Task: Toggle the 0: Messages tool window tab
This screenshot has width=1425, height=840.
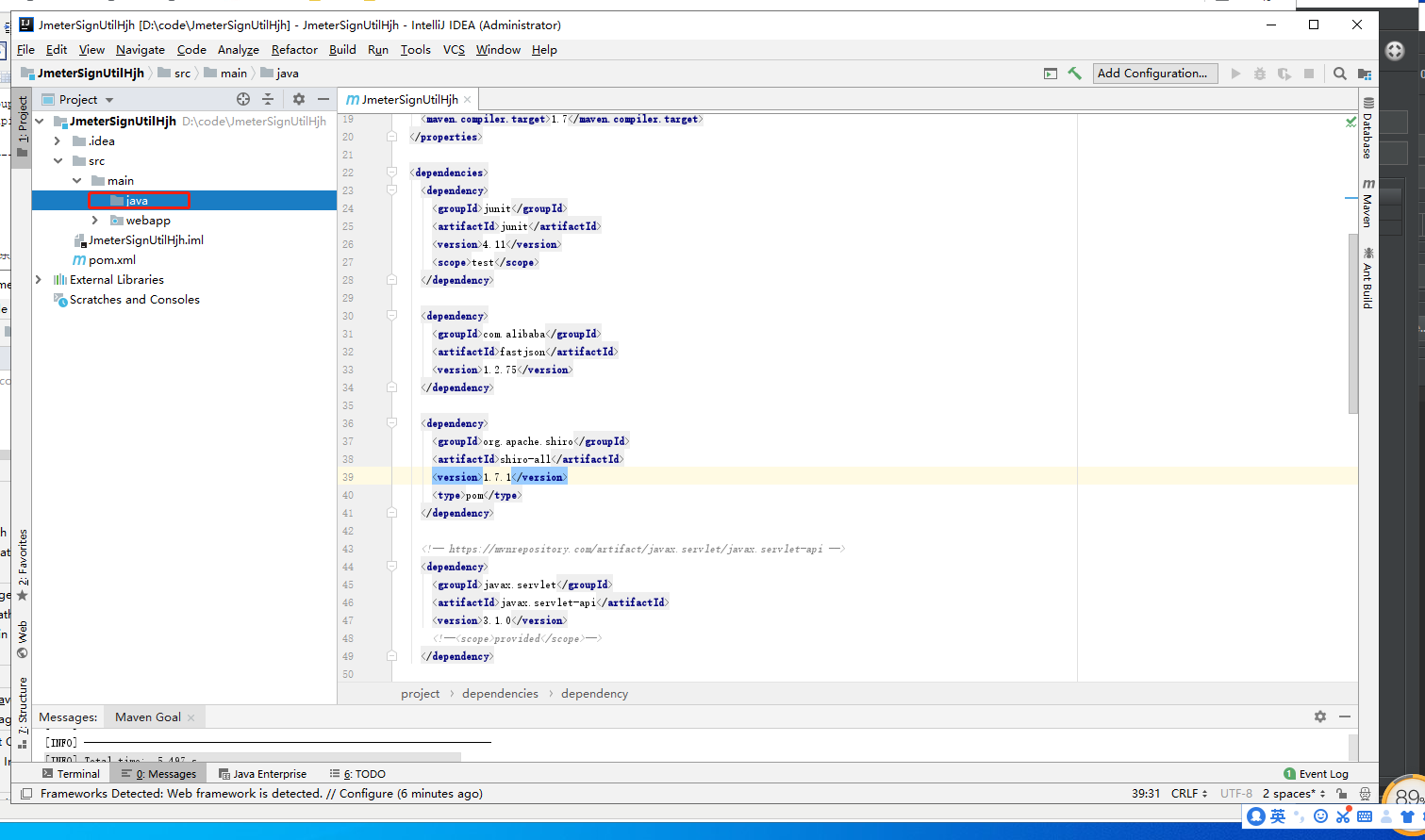Action: pyautogui.click(x=158, y=774)
